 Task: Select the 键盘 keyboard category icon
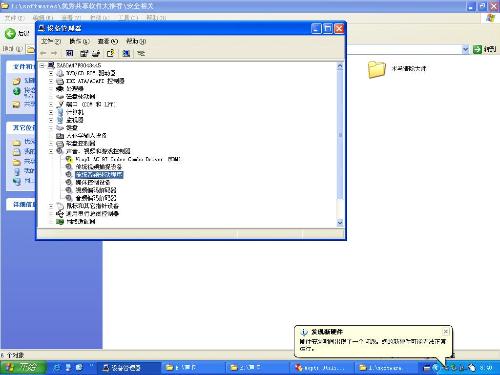coord(60,128)
